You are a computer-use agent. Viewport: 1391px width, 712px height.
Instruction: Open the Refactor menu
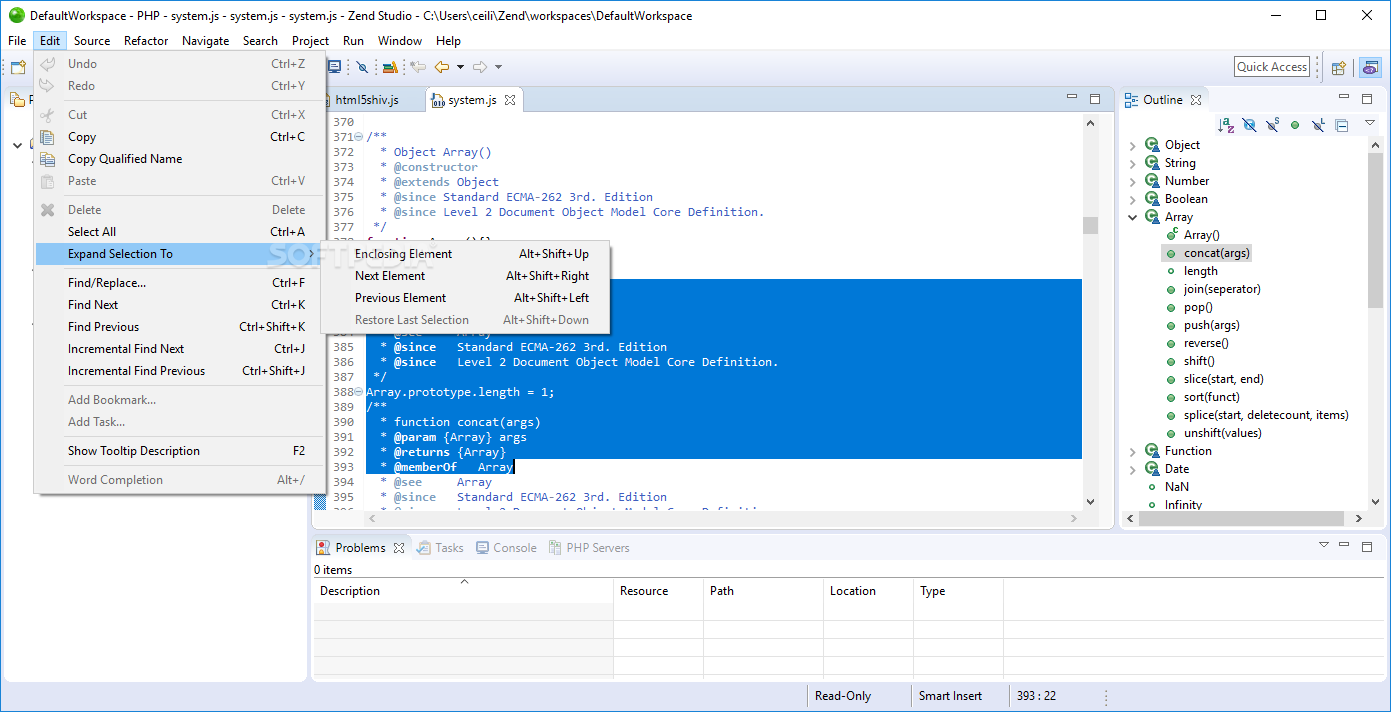(x=146, y=41)
